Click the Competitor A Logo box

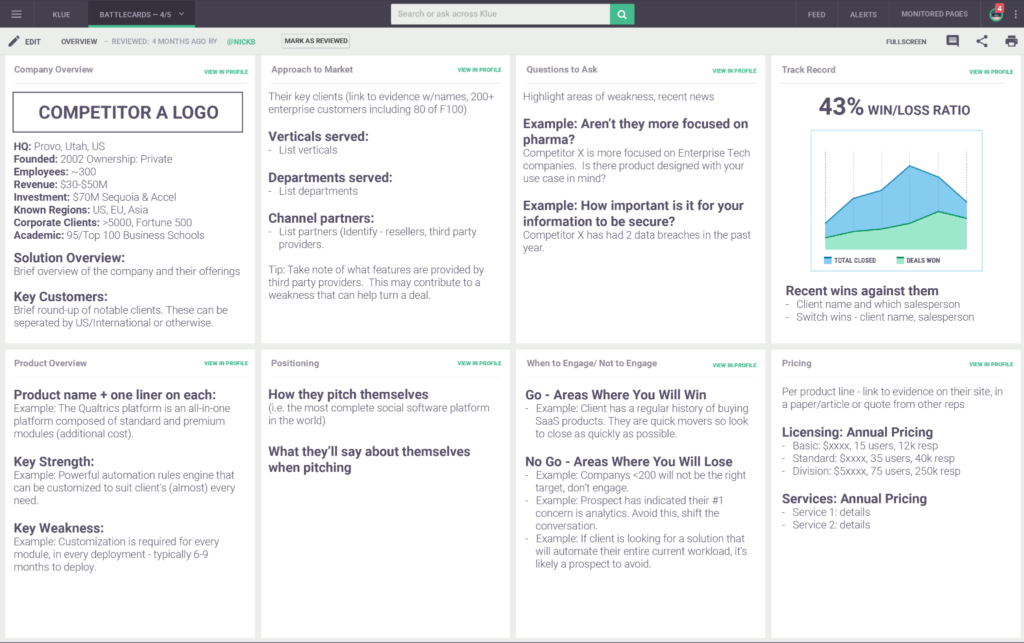point(128,112)
